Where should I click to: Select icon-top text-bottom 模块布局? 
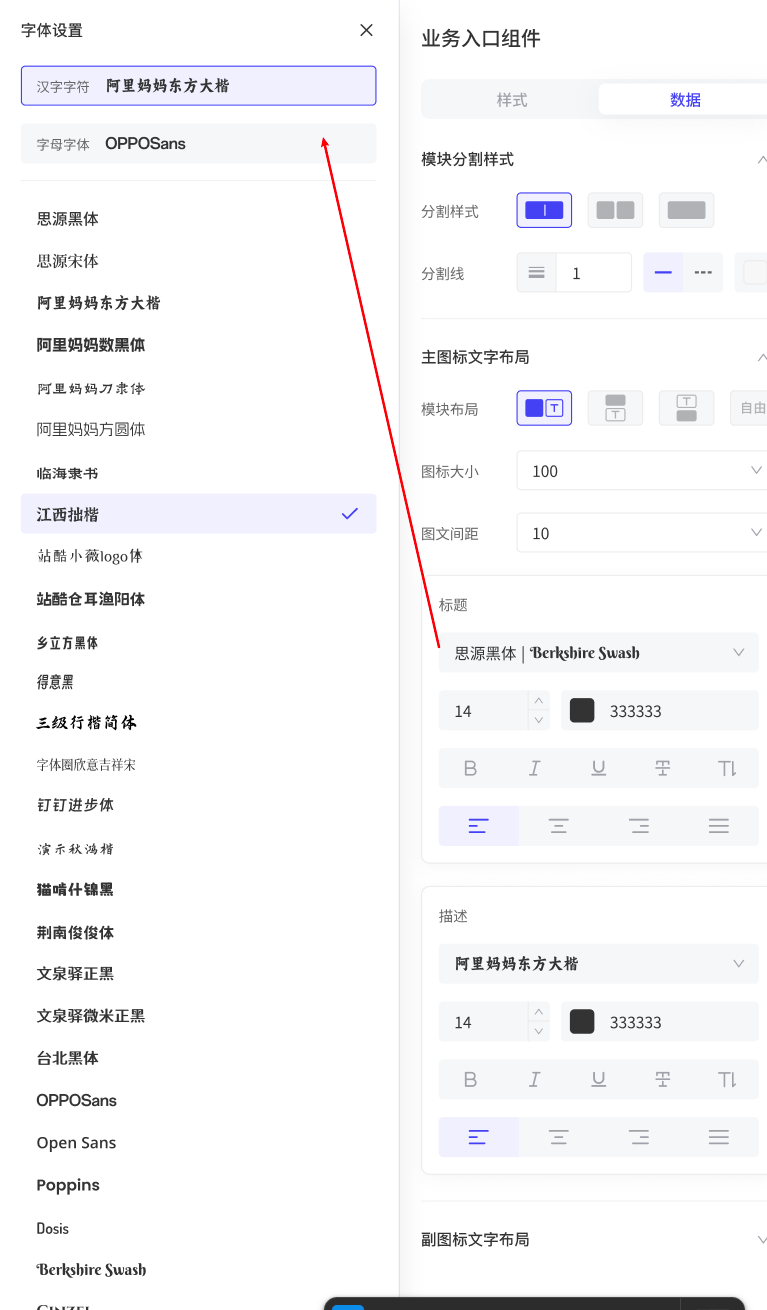click(615, 408)
